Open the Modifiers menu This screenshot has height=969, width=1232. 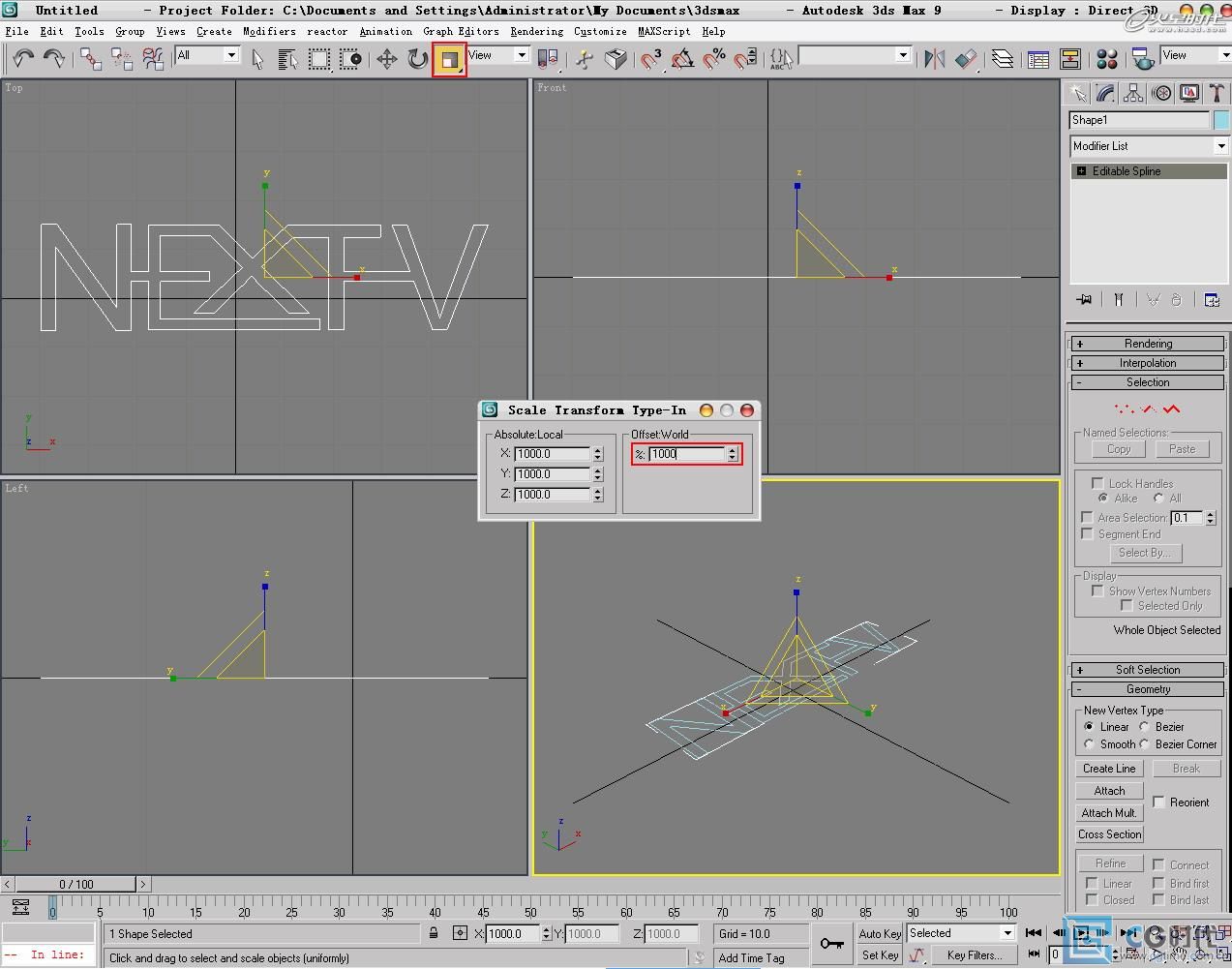pyautogui.click(x=269, y=31)
